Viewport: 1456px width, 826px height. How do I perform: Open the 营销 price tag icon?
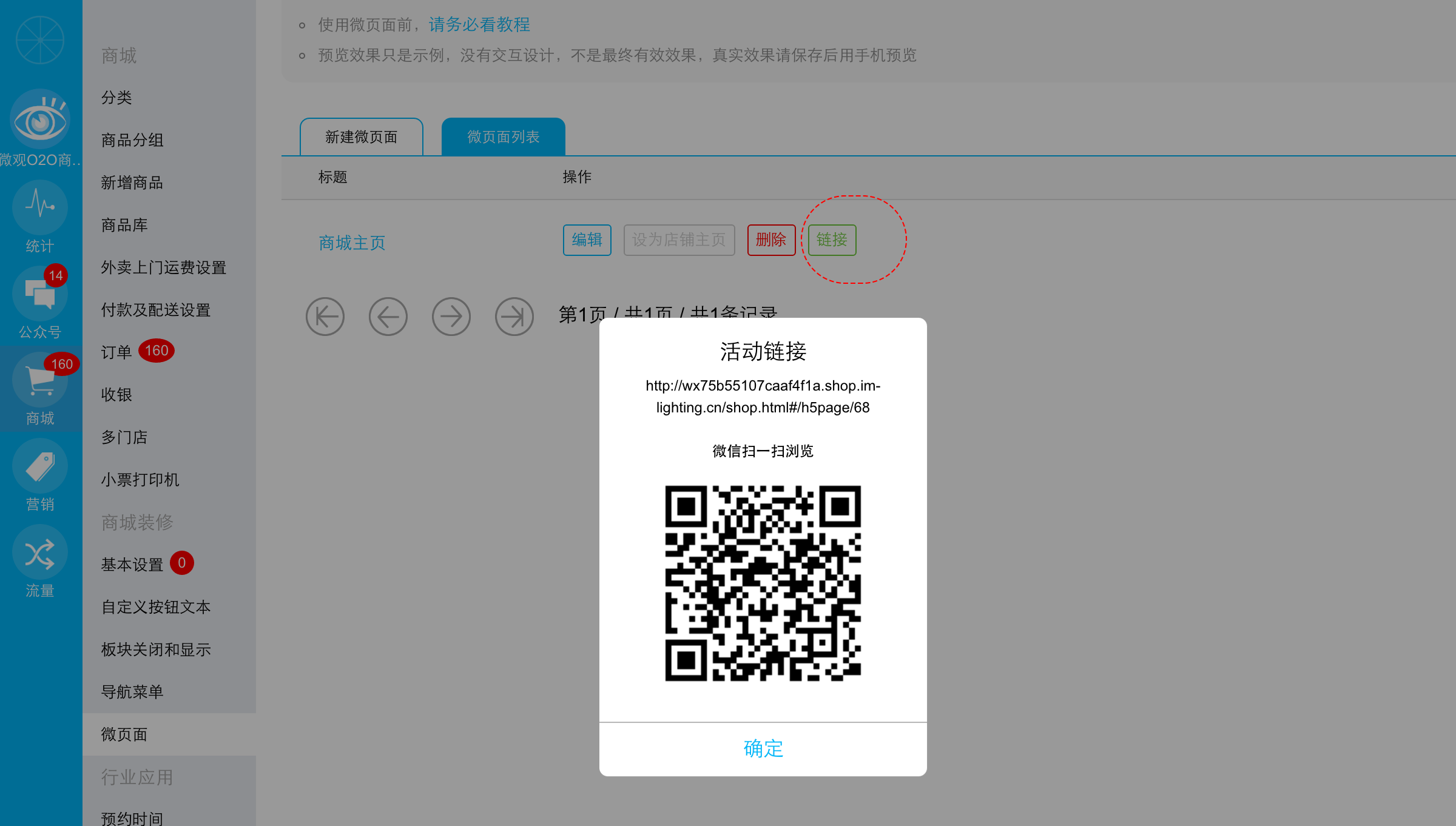40,466
